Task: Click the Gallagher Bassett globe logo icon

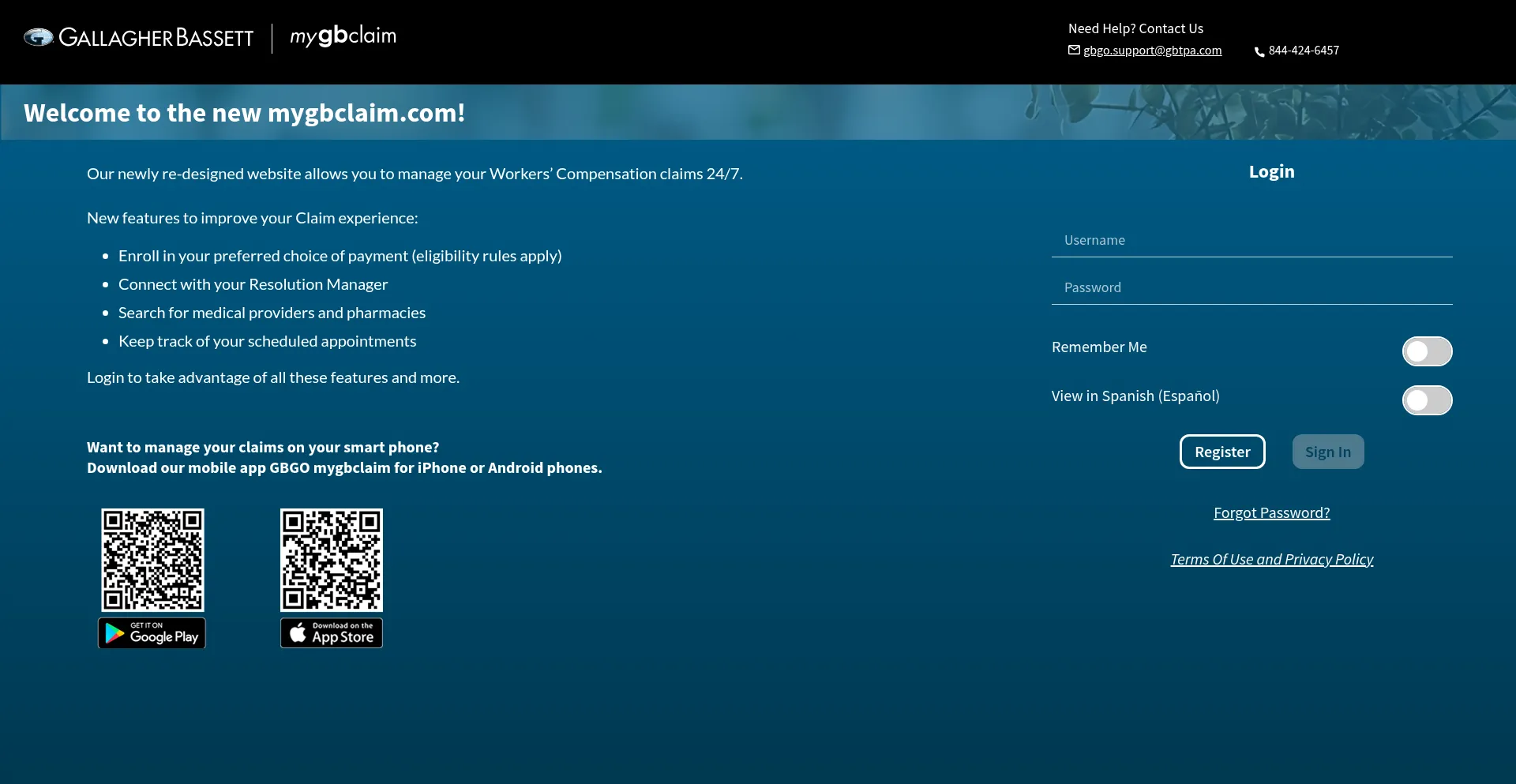Action: (39, 37)
